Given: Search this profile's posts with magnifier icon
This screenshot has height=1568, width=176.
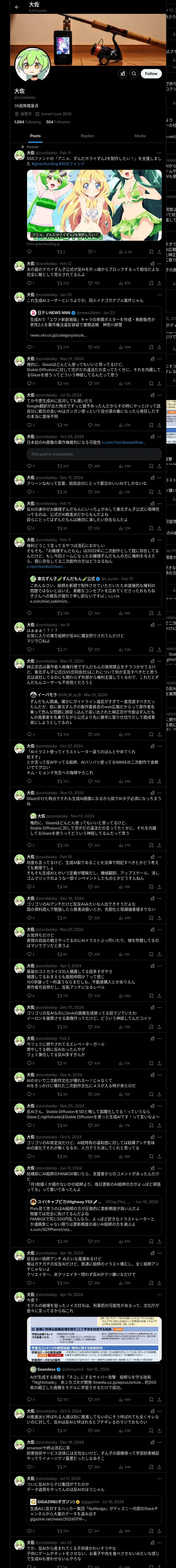Looking at the screenshot, I should point(134,74).
